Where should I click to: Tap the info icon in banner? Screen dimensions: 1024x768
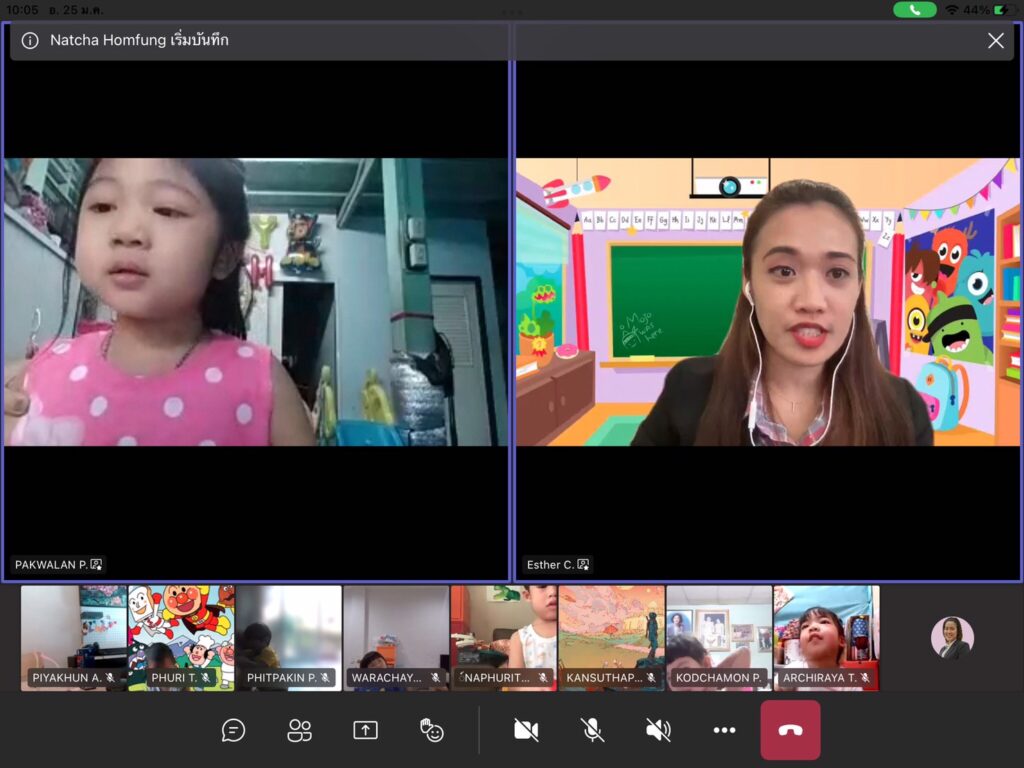[x=30, y=41]
